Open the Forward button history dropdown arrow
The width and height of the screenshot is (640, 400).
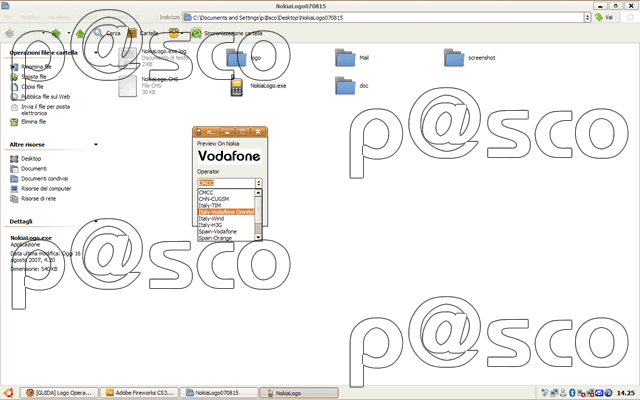pyautogui.click(x=69, y=33)
